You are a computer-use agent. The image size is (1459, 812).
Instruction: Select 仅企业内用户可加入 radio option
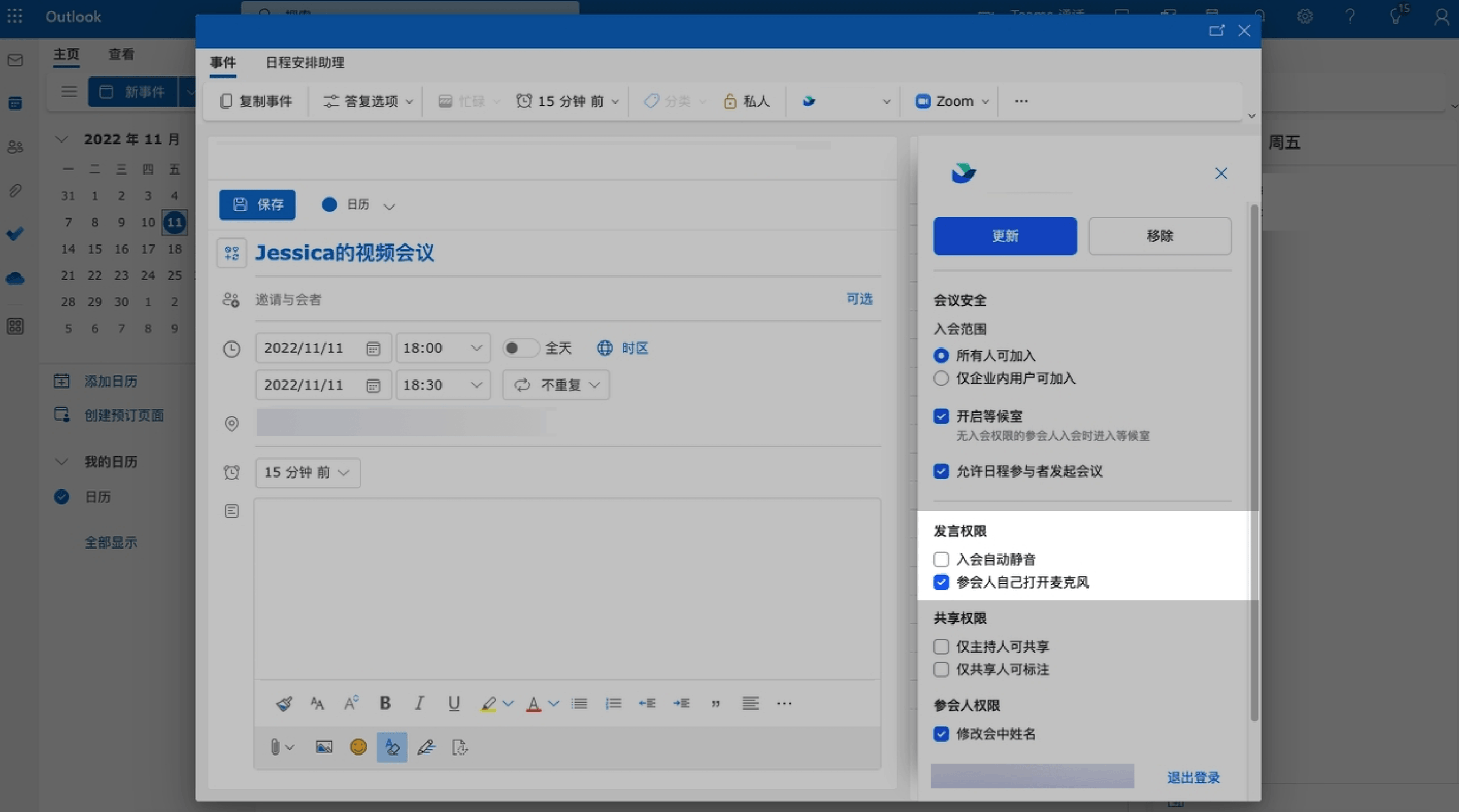point(941,378)
